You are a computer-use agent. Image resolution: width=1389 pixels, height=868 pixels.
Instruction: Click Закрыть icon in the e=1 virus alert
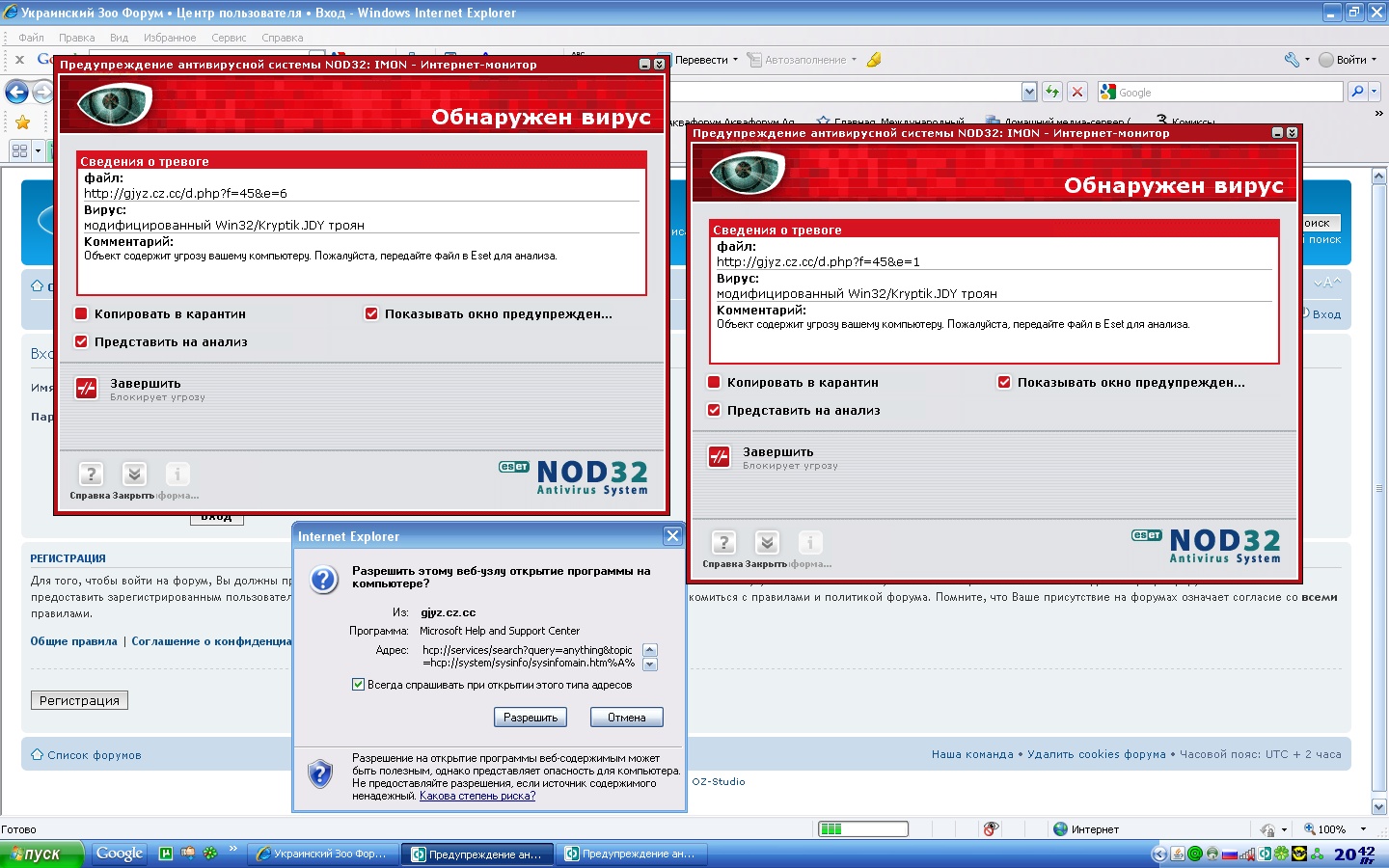[767, 543]
